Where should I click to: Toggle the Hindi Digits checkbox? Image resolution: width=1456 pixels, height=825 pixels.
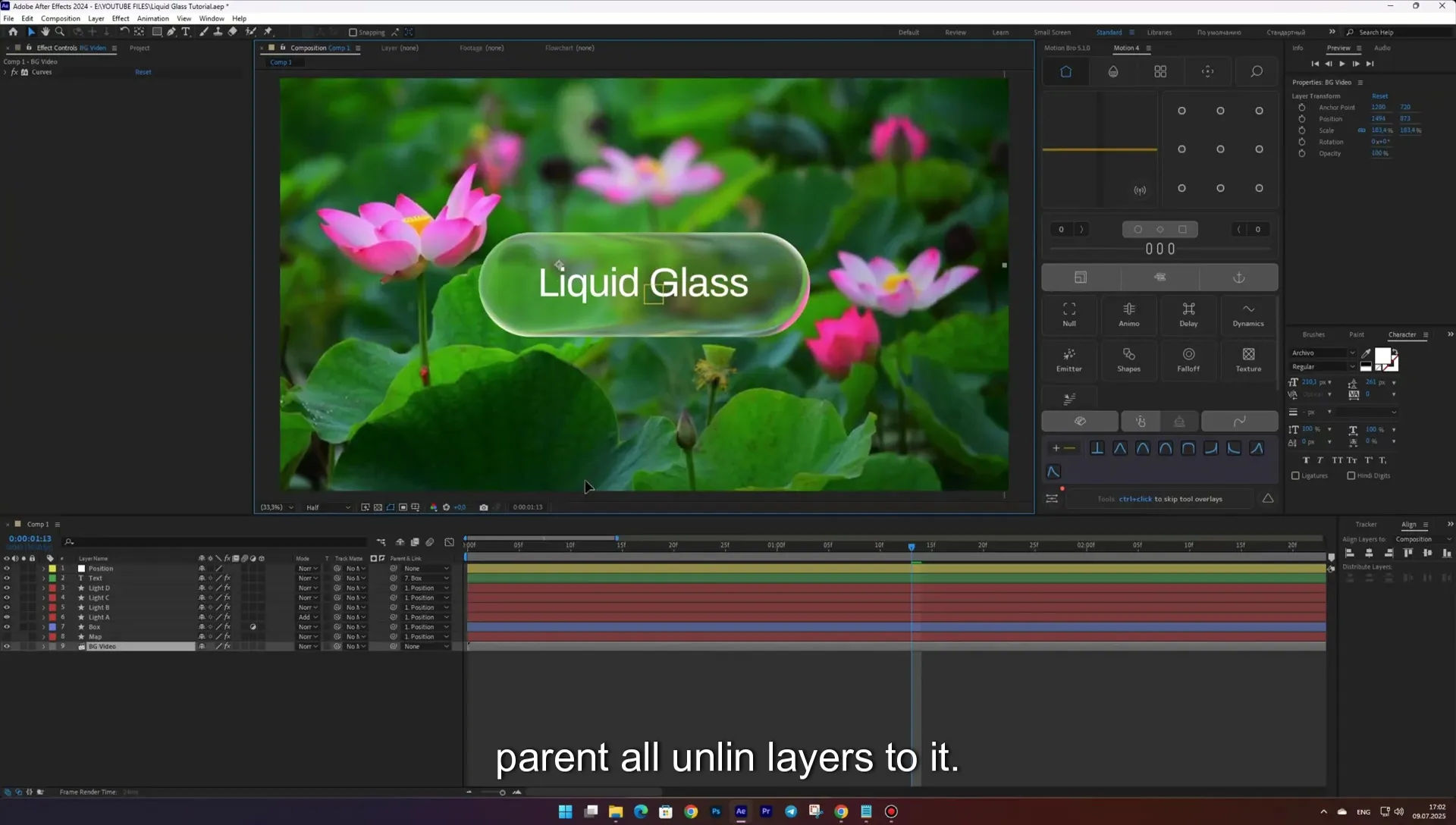(1351, 476)
